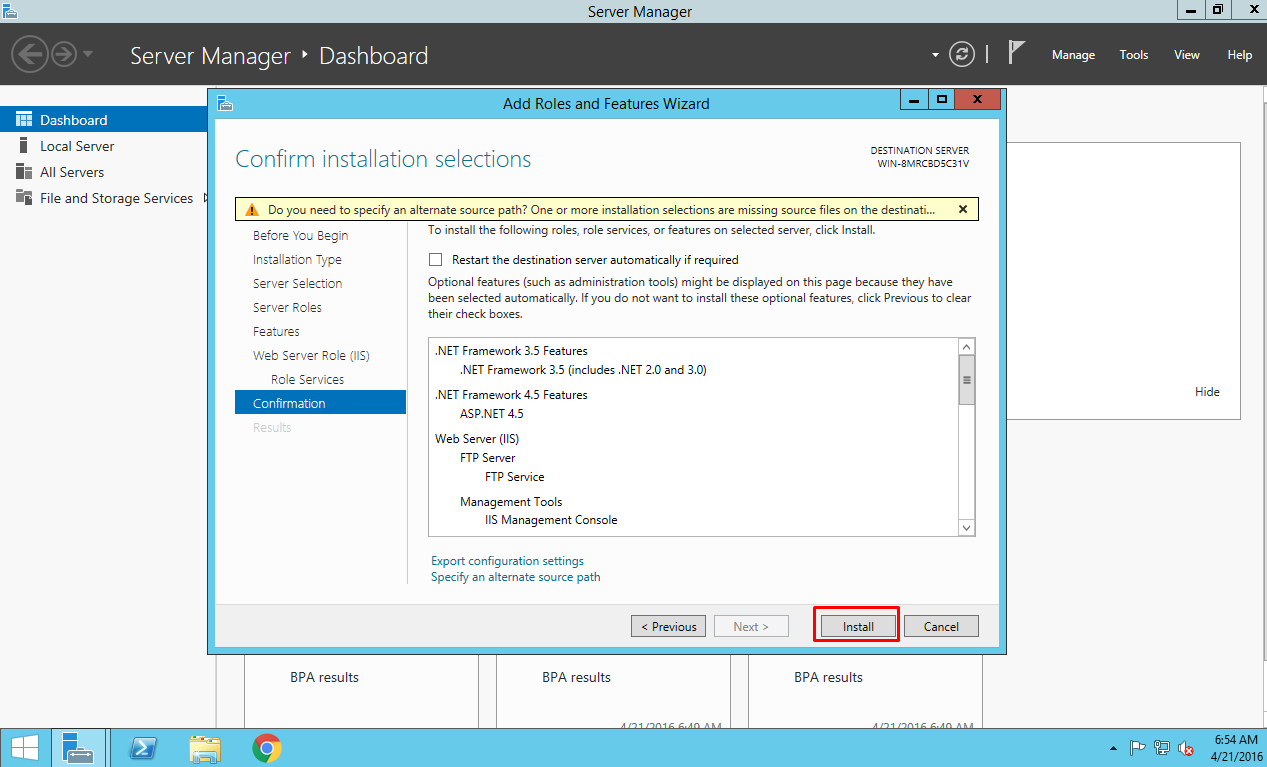This screenshot has height=767, width=1267.
Task: Click the Local Server sidebar icon
Action: pos(23,146)
